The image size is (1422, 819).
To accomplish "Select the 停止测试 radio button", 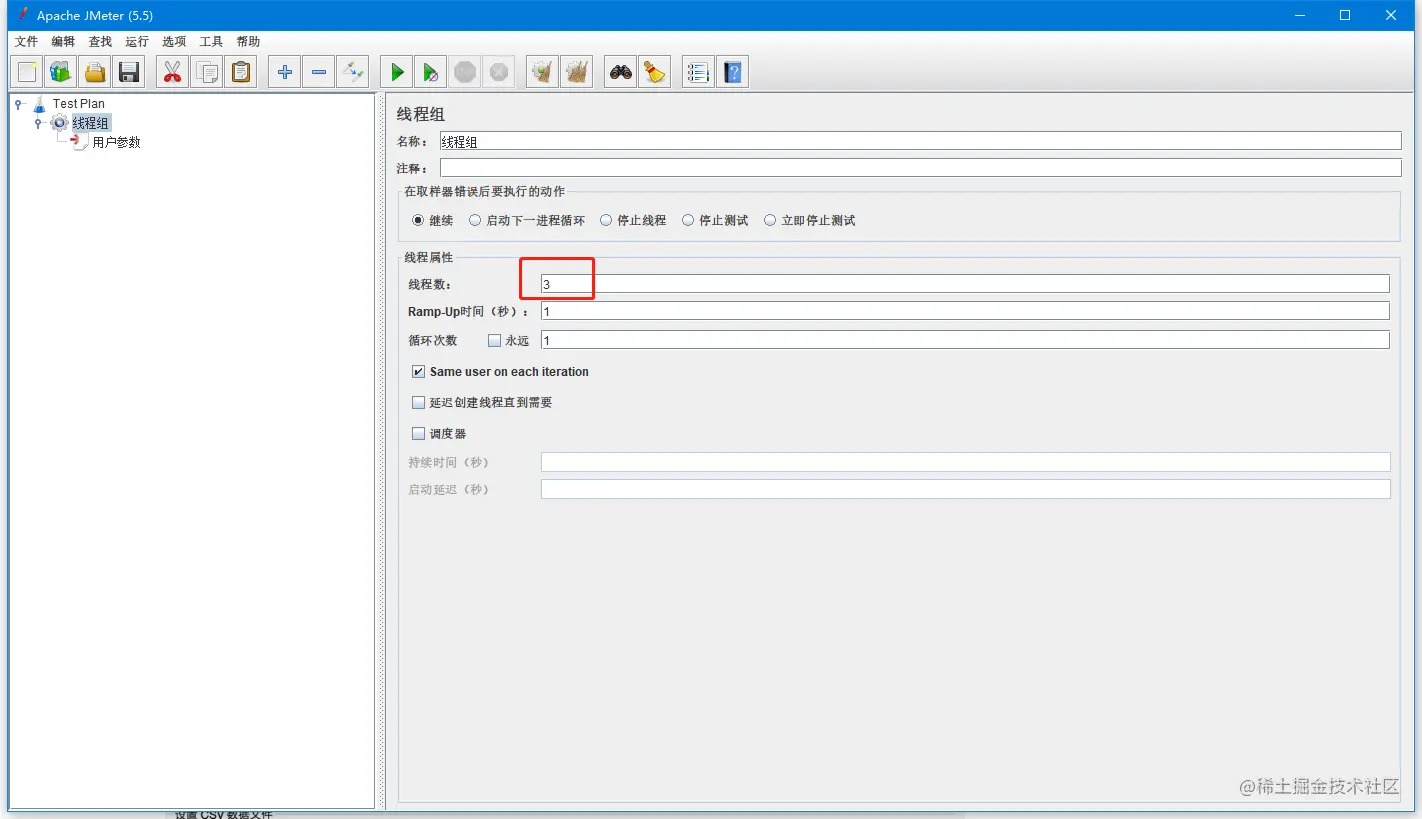I will coord(688,220).
